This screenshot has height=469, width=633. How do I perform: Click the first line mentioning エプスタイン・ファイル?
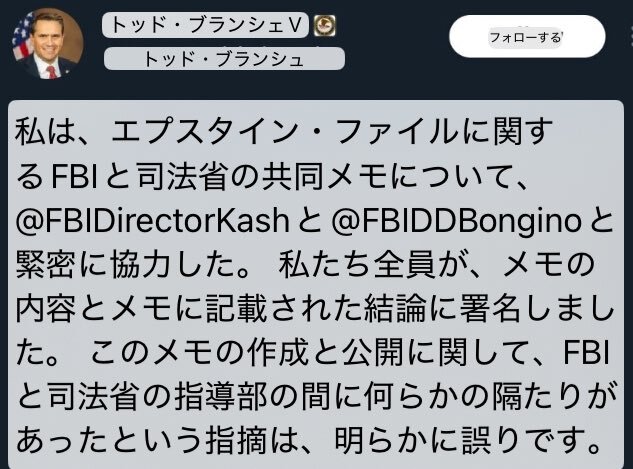(x=284, y=132)
